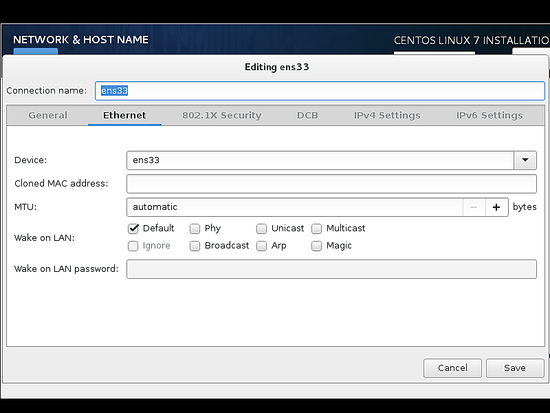Image resolution: width=550 pixels, height=413 pixels.
Task: Enable the Phy Wake on LAN option
Action: pyautogui.click(x=195, y=229)
